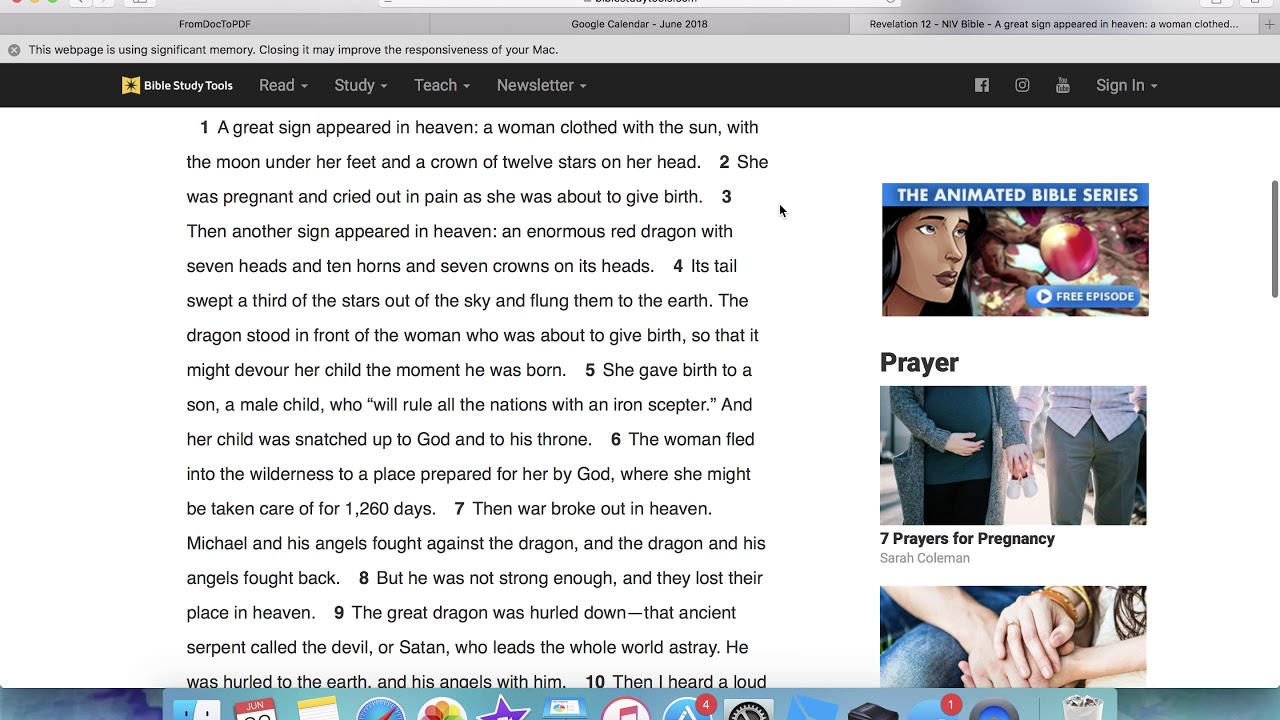Open a new Safari tab
The height and width of the screenshot is (720, 1280).
pyautogui.click(x=1270, y=24)
